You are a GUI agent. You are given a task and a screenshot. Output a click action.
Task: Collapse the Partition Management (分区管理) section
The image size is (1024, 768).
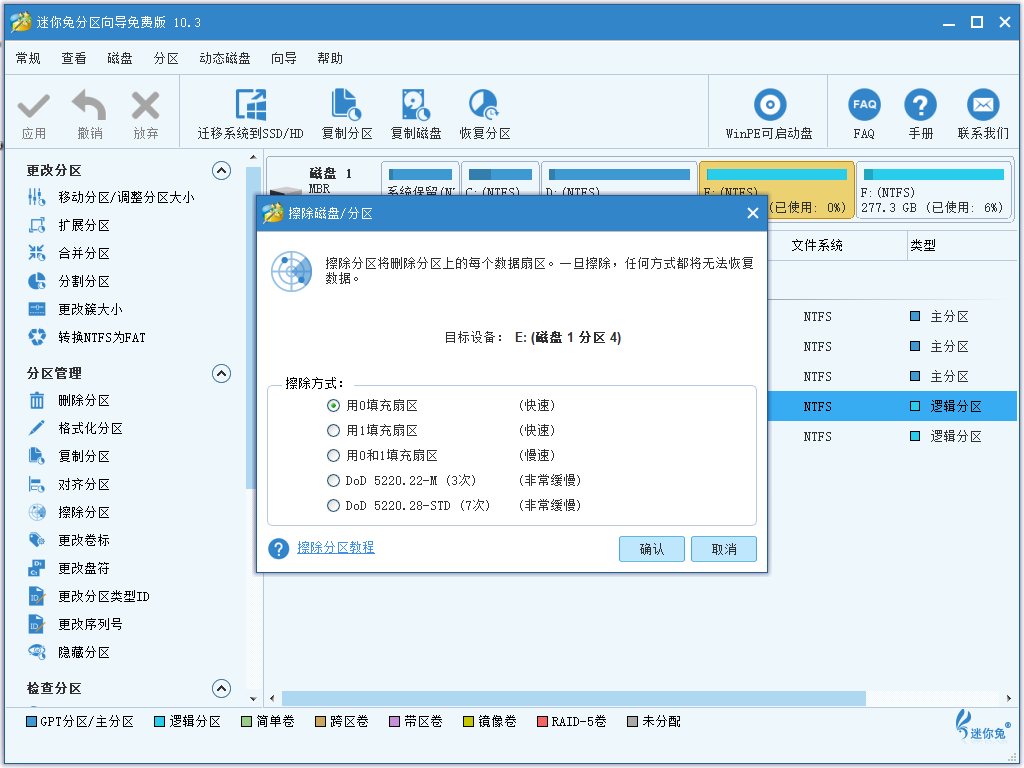[221, 374]
